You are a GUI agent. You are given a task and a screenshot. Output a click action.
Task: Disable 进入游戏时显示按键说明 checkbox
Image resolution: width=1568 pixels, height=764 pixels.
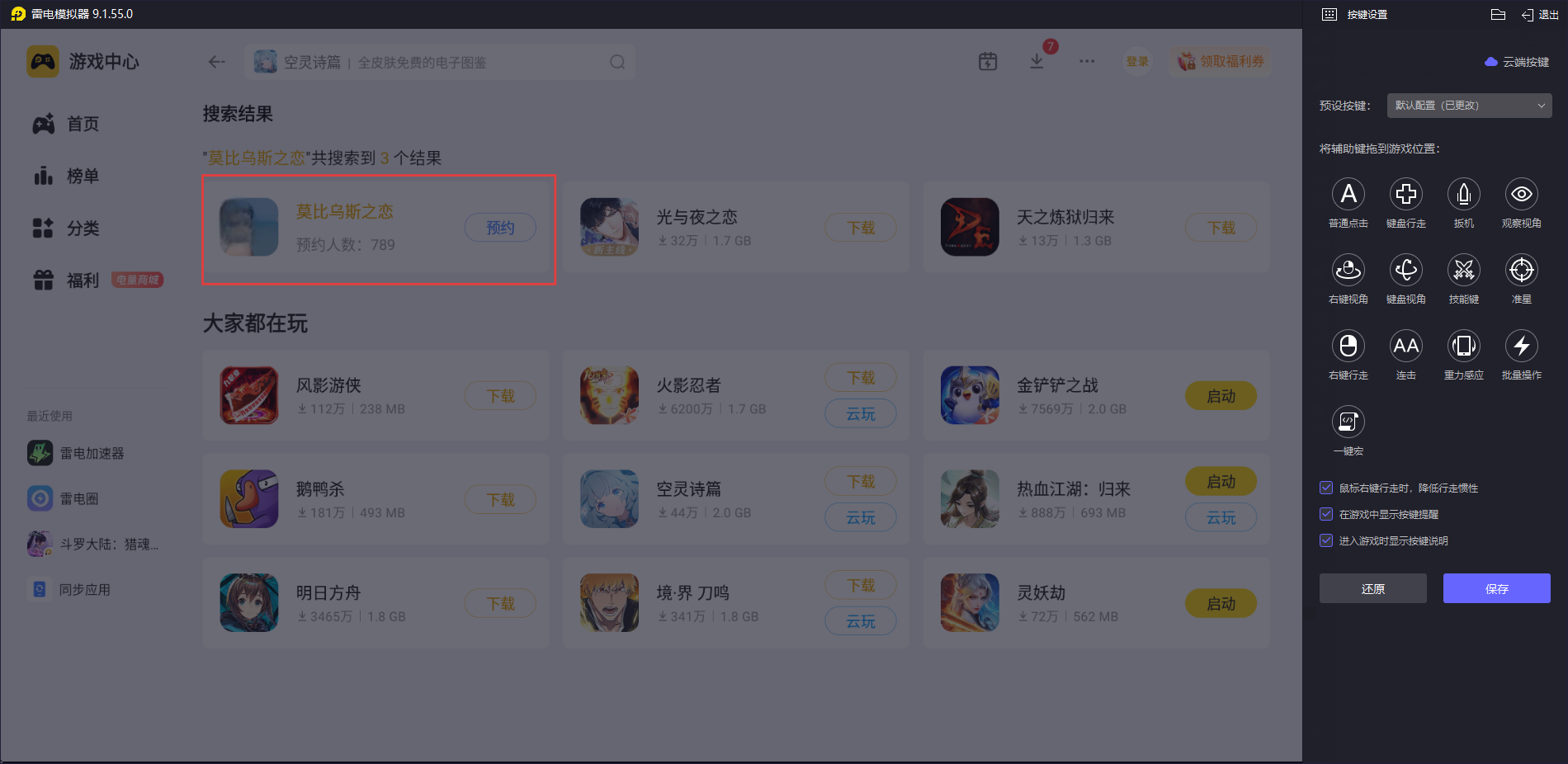1326,540
